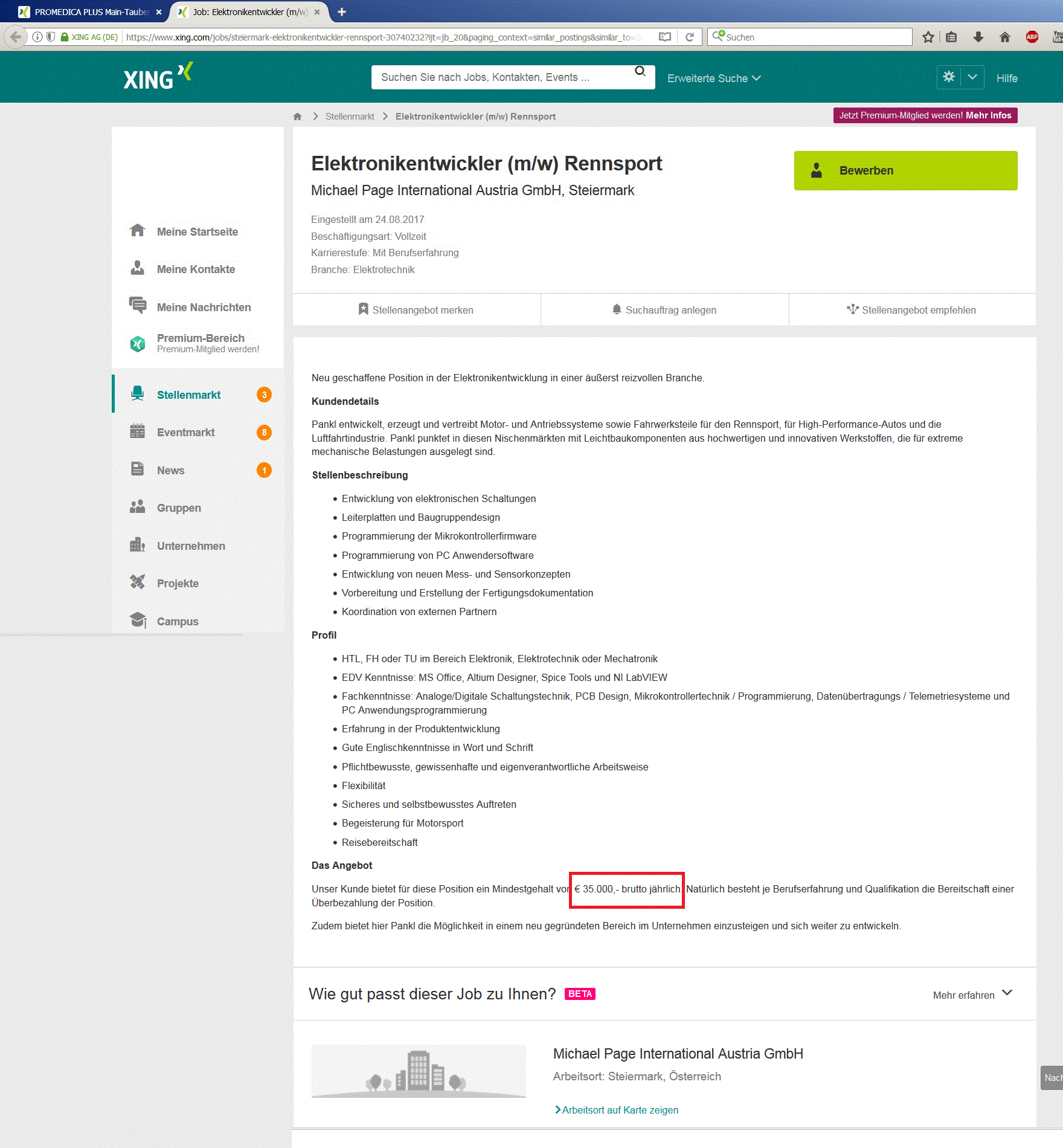Close the PROMEDICA PLUS tab

click(x=159, y=12)
